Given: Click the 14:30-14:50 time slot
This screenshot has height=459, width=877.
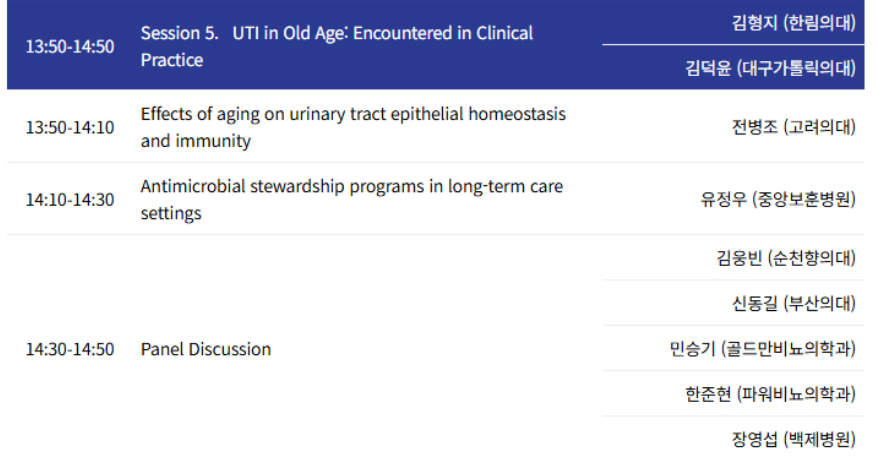Looking at the screenshot, I should pos(70,349).
